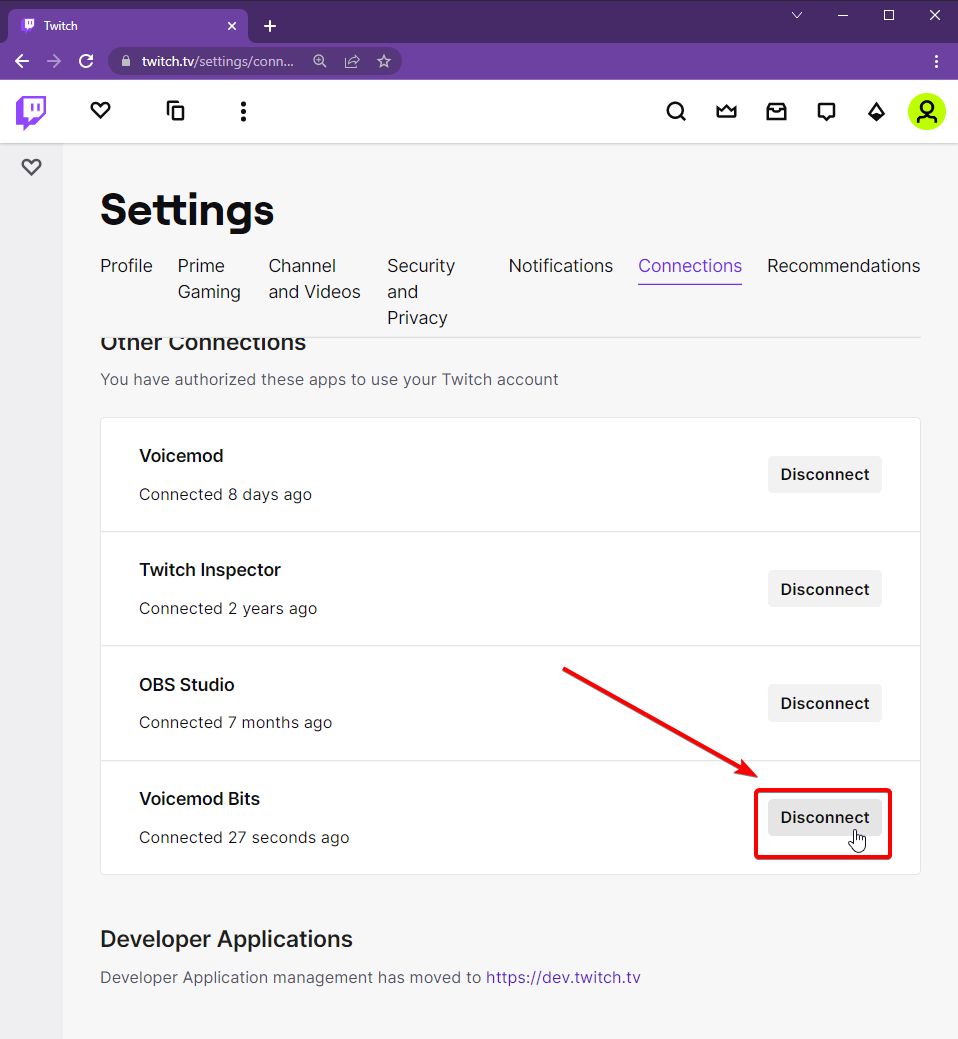Open Browse via the copy-pages icon
958x1039 pixels.
(x=175, y=111)
